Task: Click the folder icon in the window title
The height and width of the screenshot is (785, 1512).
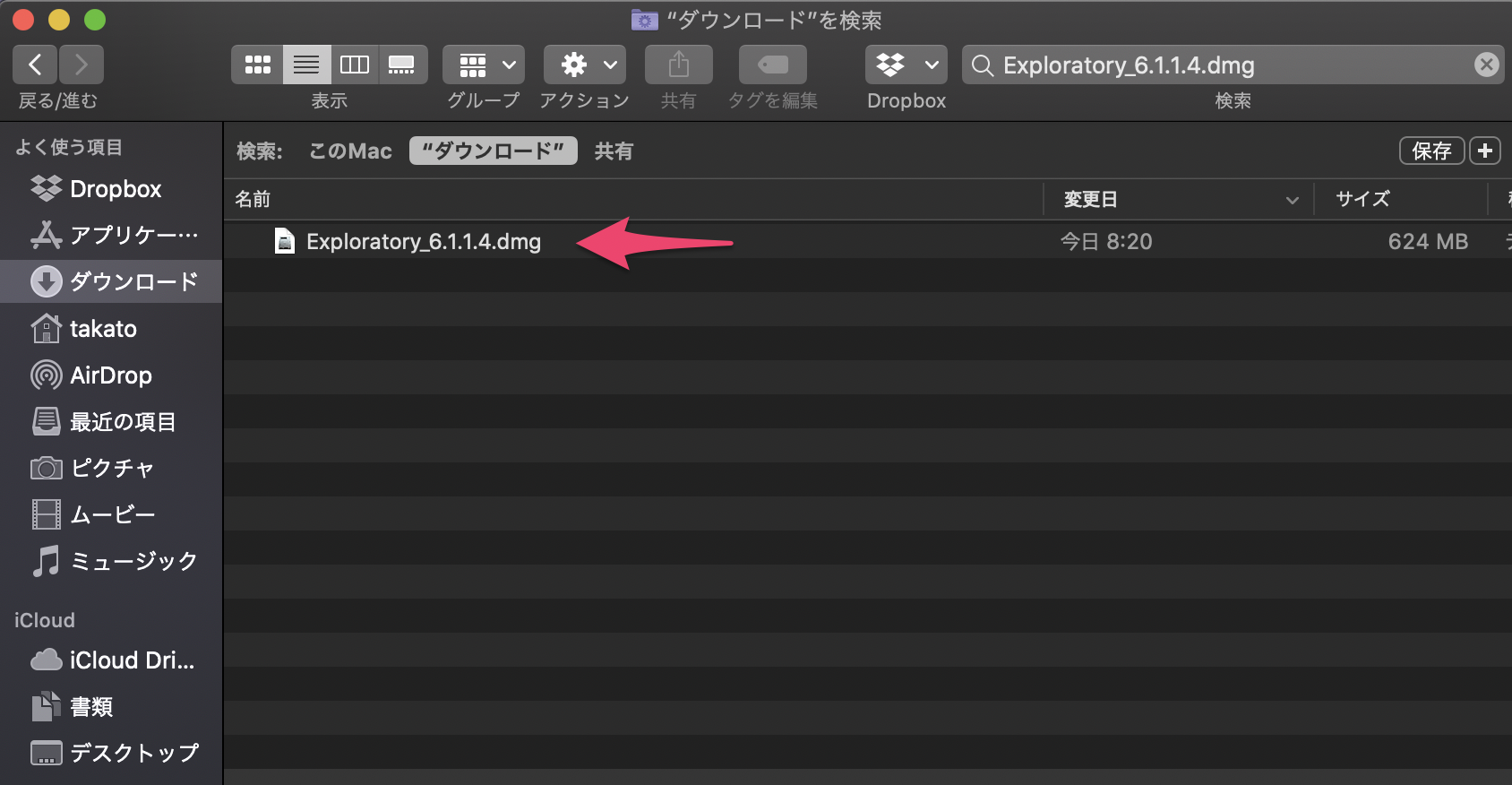Action: click(x=645, y=20)
